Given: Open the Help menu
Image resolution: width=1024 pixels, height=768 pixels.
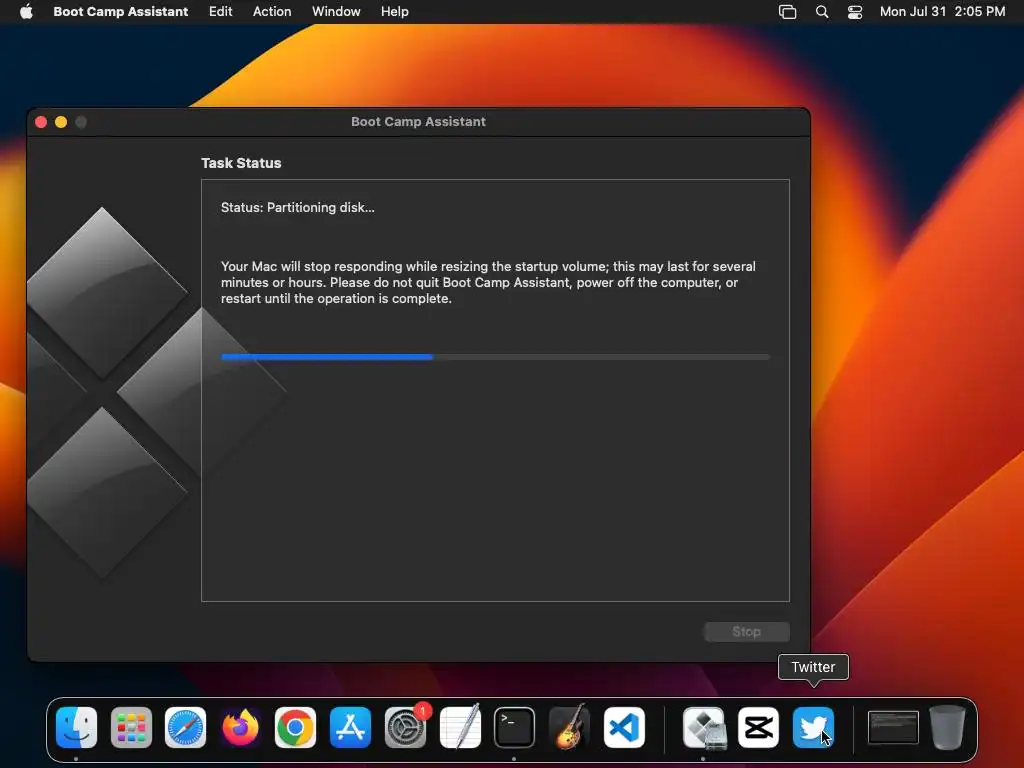Looking at the screenshot, I should tap(395, 11).
